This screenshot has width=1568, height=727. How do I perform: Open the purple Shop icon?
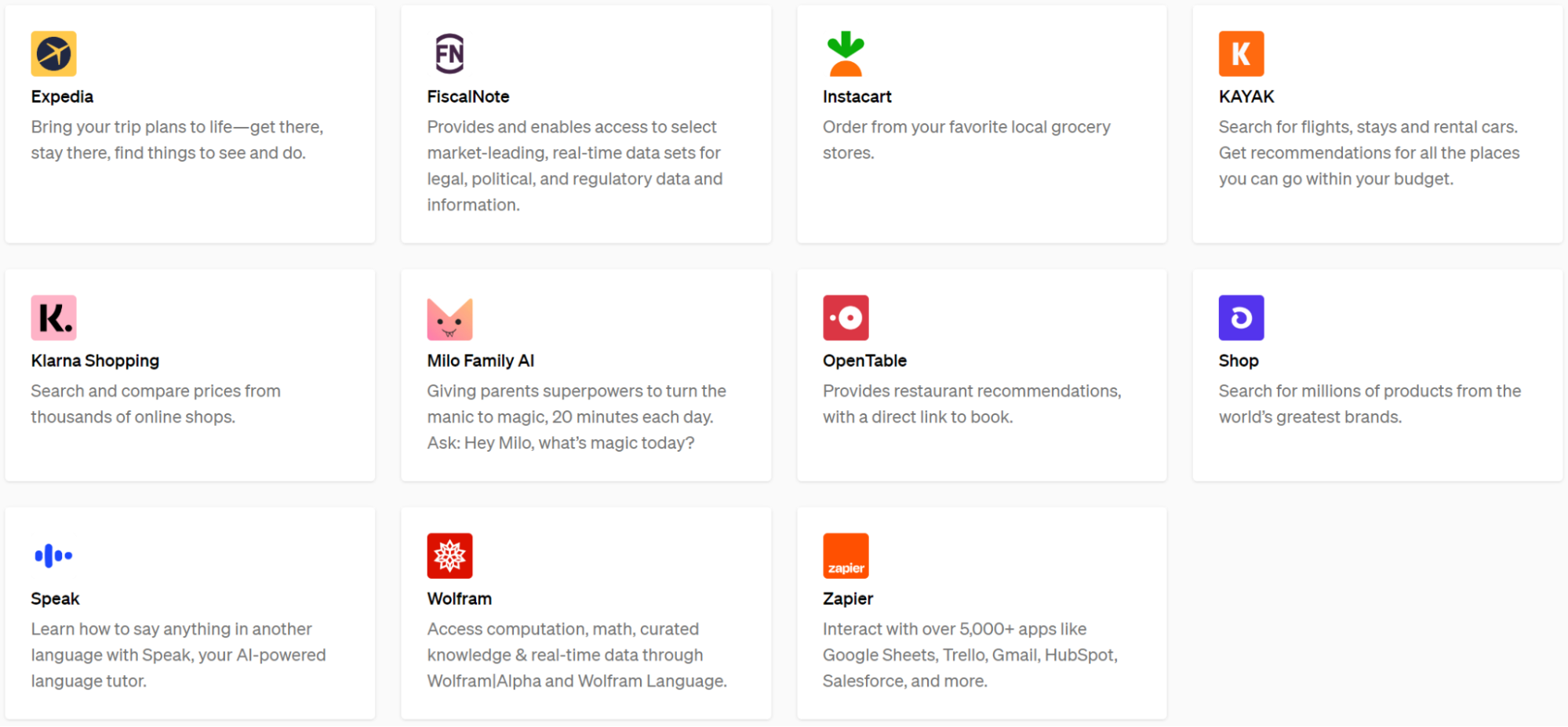[x=1241, y=318]
